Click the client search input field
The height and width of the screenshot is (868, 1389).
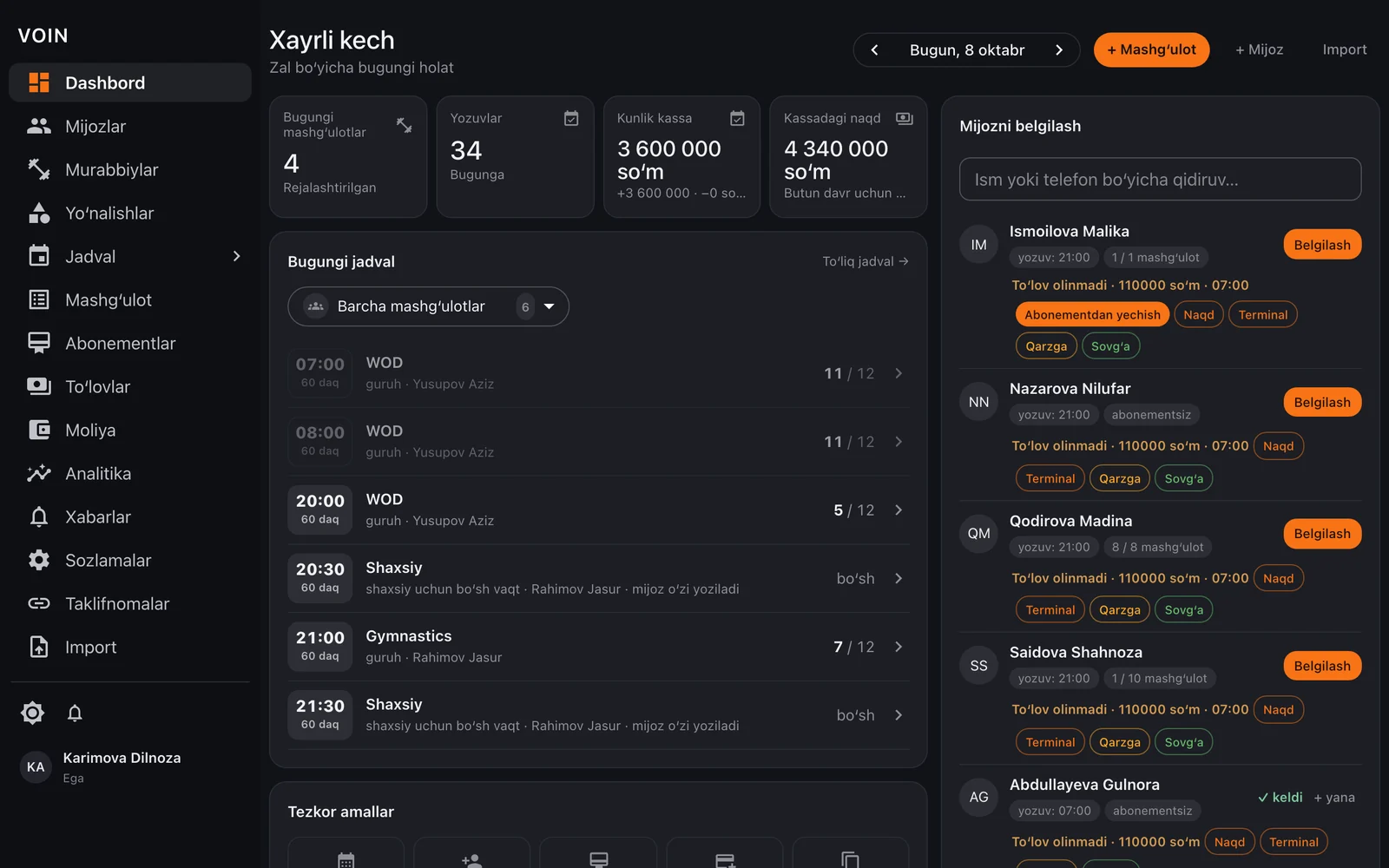pos(1160,179)
